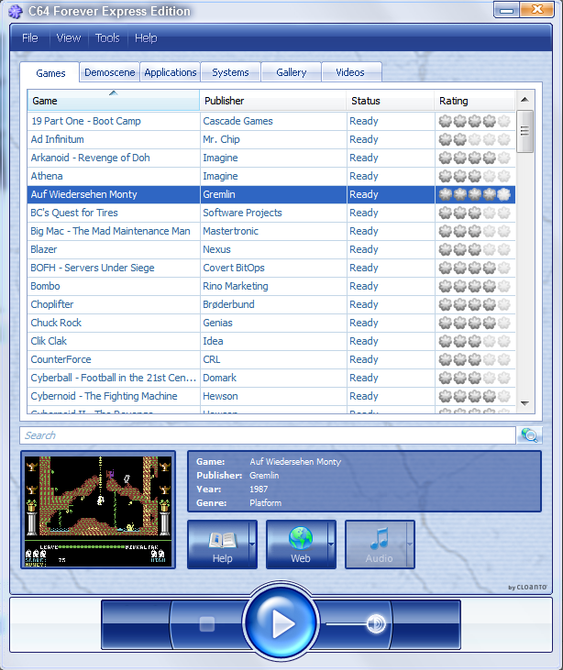This screenshot has width=563, height=670.
Task: Adjust the volume slider knob
Action: pos(376,624)
